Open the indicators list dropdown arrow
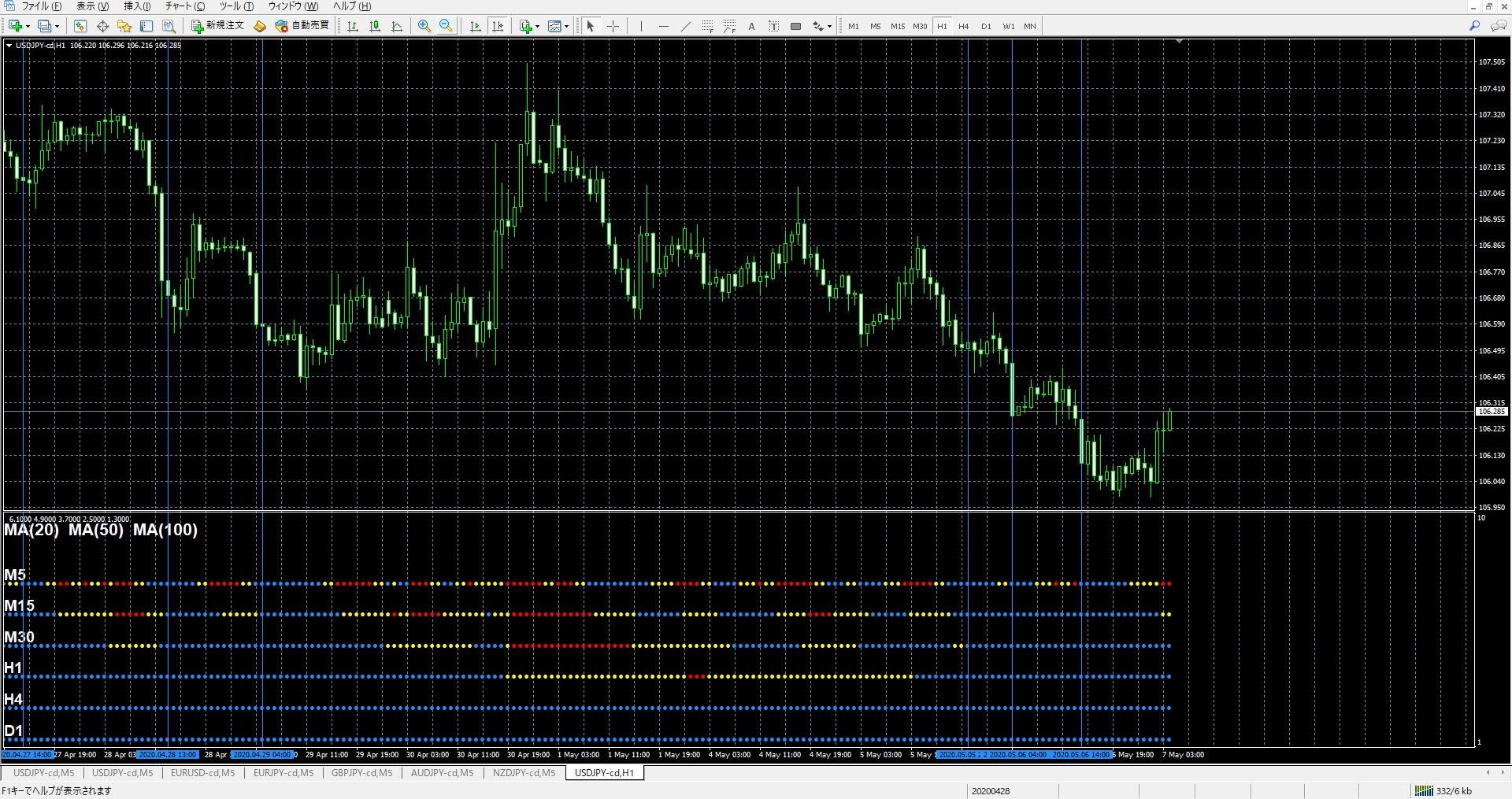The height and width of the screenshot is (799, 1512). pos(538,26)
